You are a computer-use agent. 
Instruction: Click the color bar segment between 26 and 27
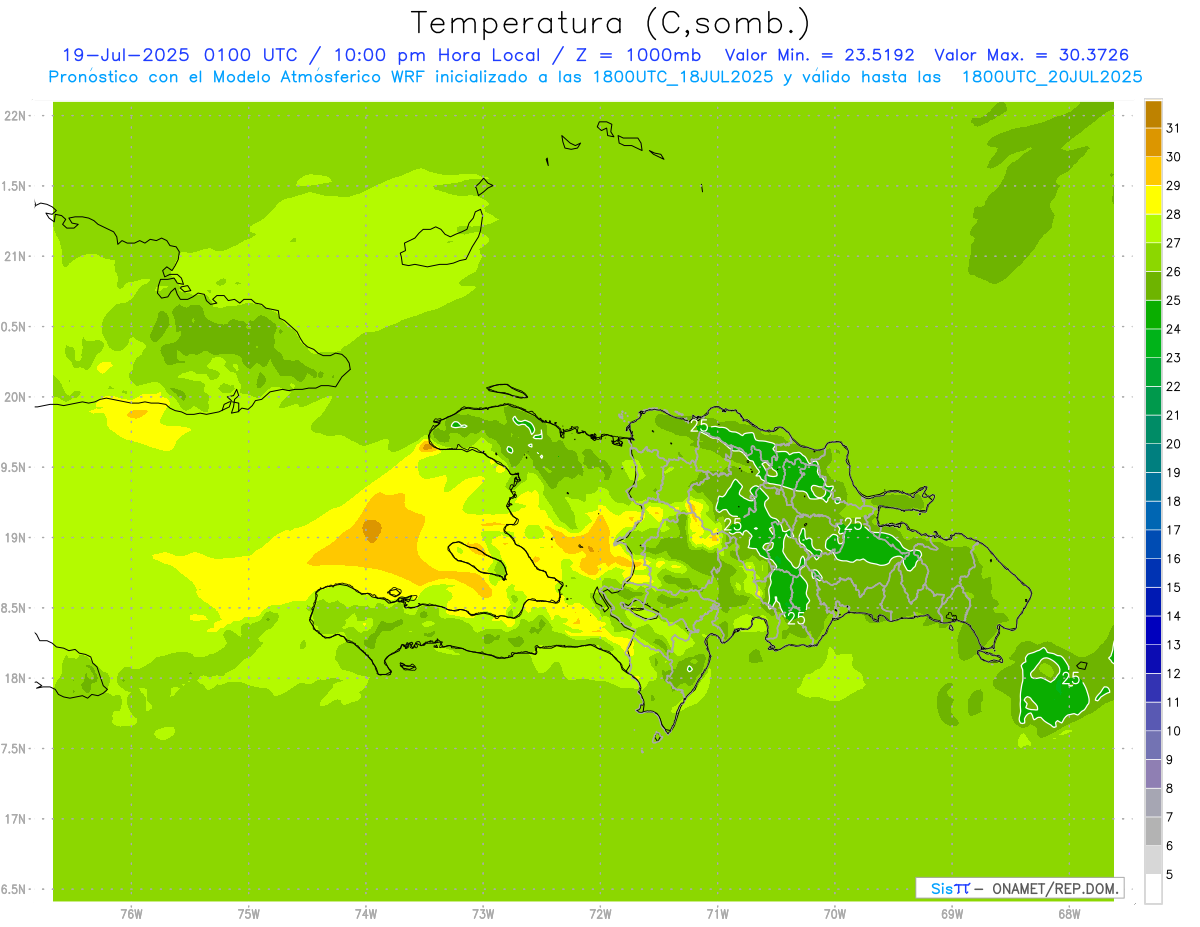click(1153, 257)
